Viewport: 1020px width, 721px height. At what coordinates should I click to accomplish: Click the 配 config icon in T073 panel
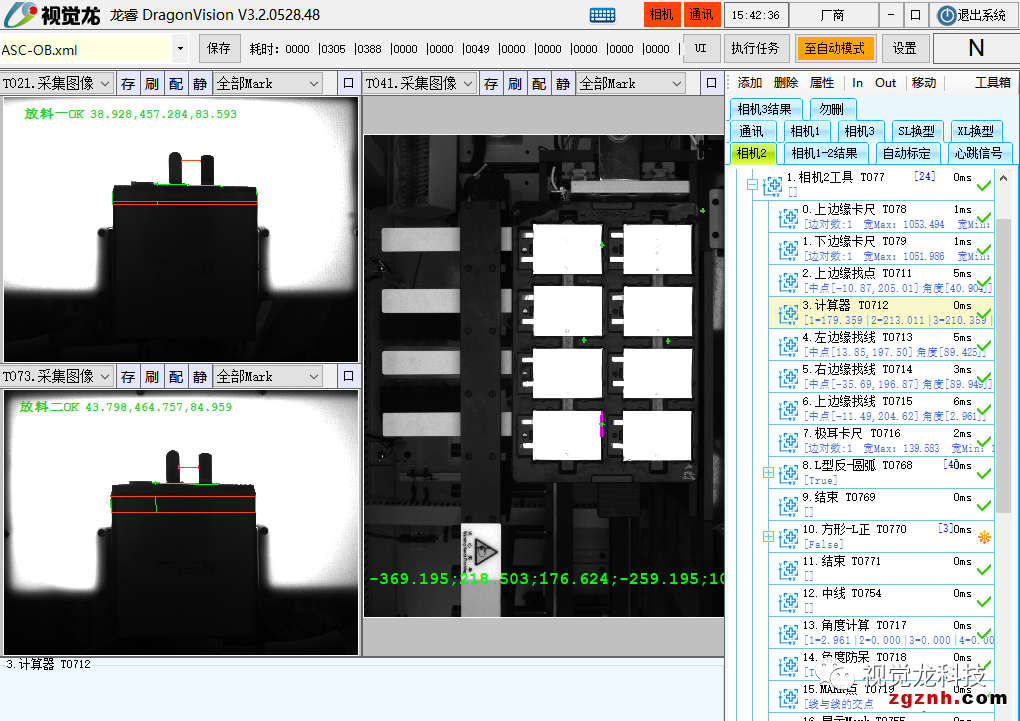(x=176, y=377)
